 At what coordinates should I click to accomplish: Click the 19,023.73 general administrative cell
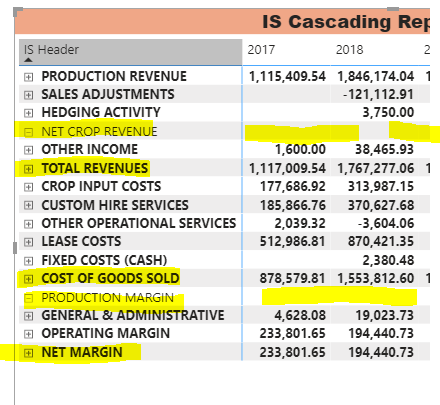click(385, 316)
